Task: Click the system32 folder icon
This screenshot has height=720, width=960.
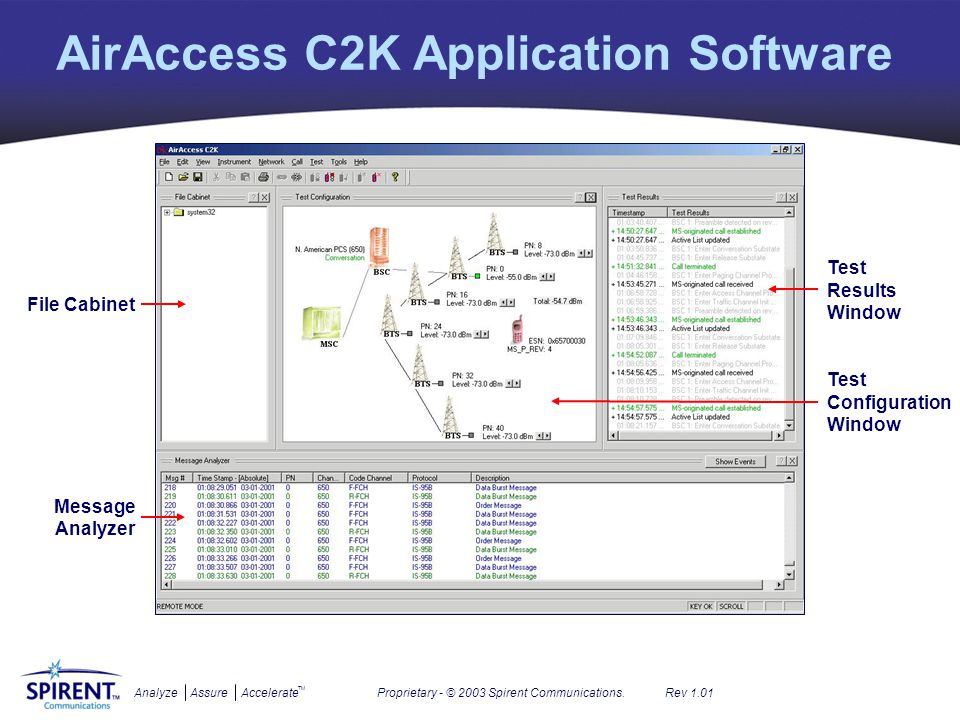Action: point(179,212)
